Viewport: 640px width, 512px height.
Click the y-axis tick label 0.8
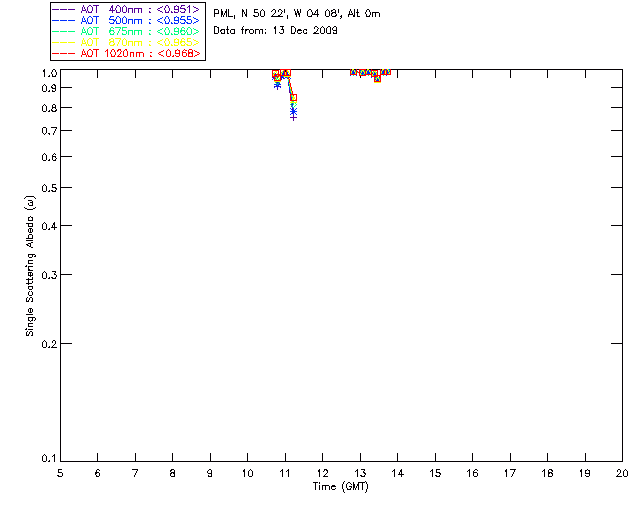tap(49, 109)
